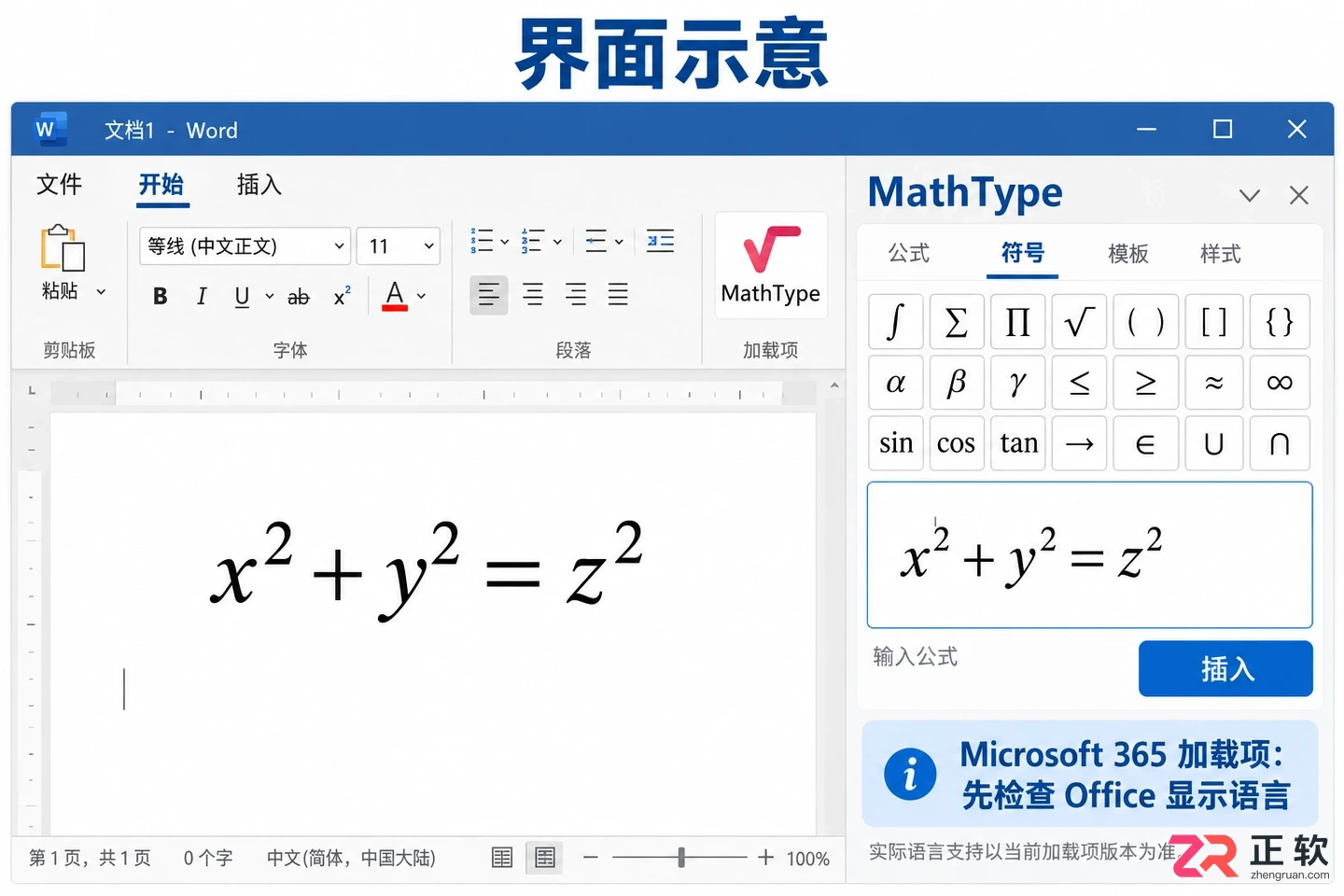Screen dimensions: 1344x896
Task: Click the blue 插入 button
Action: (x=1225, y=668)
